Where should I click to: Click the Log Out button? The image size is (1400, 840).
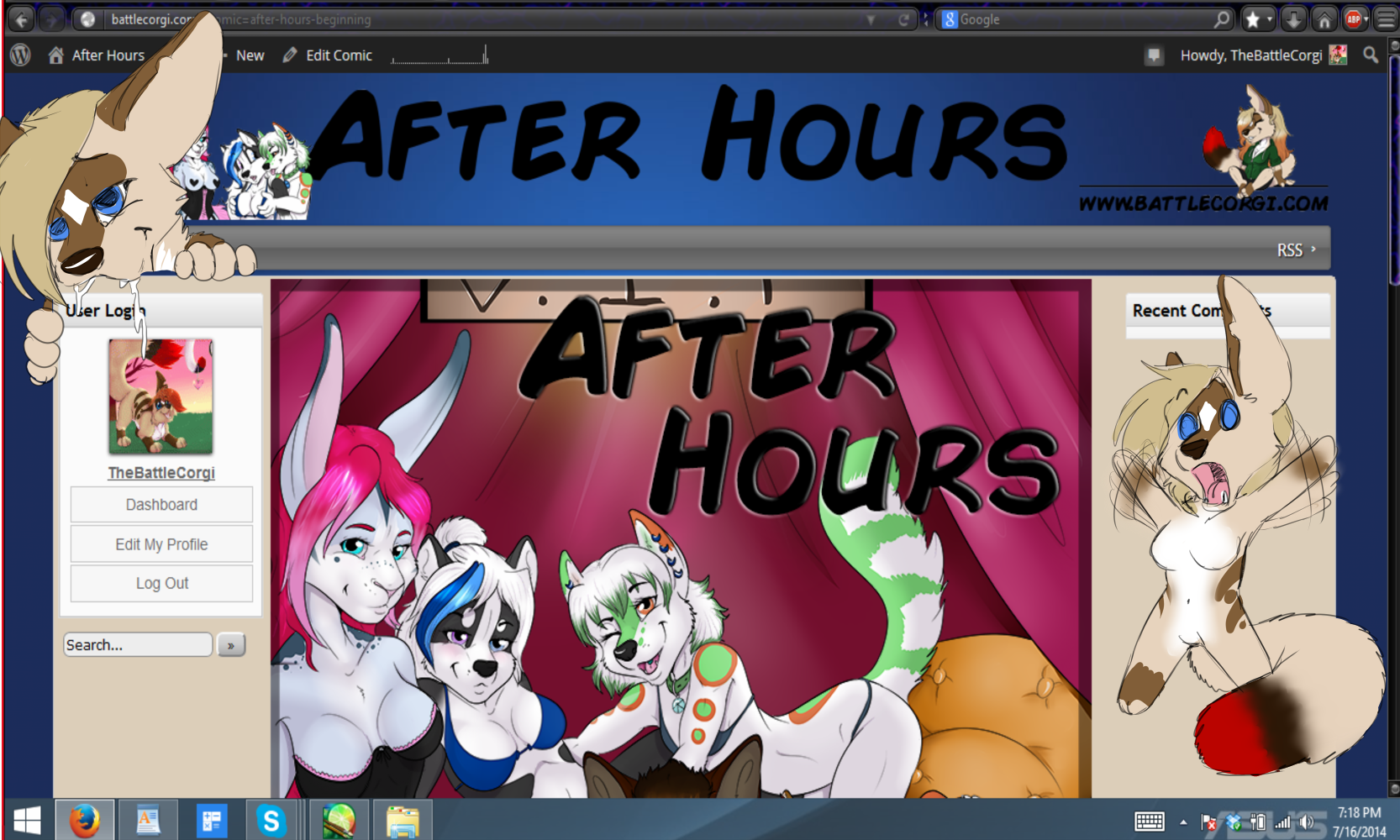(x=161, y=583)
